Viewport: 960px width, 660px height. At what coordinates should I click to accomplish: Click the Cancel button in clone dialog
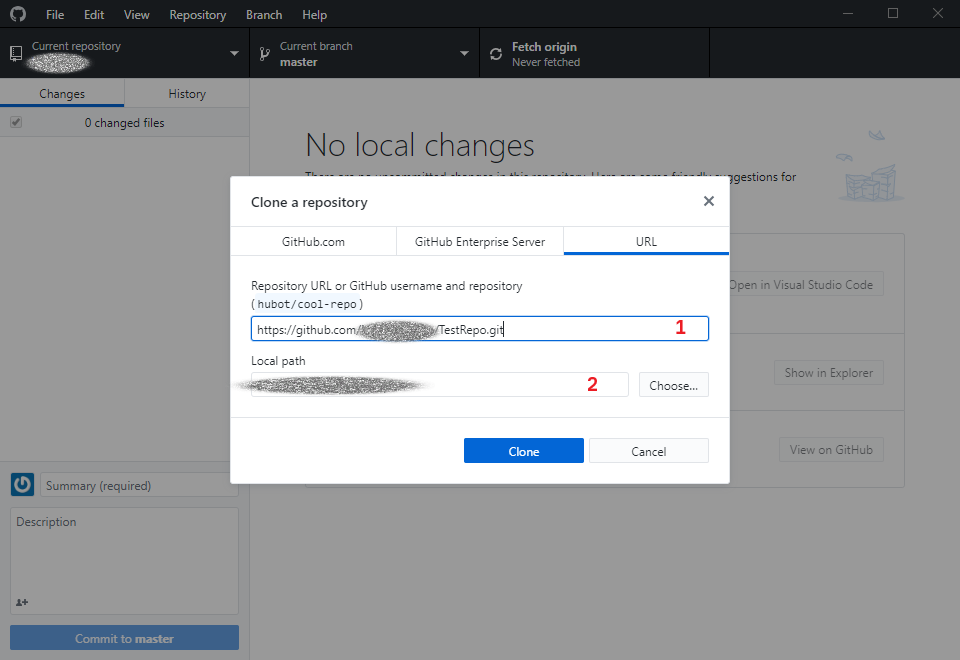[648, 451]
